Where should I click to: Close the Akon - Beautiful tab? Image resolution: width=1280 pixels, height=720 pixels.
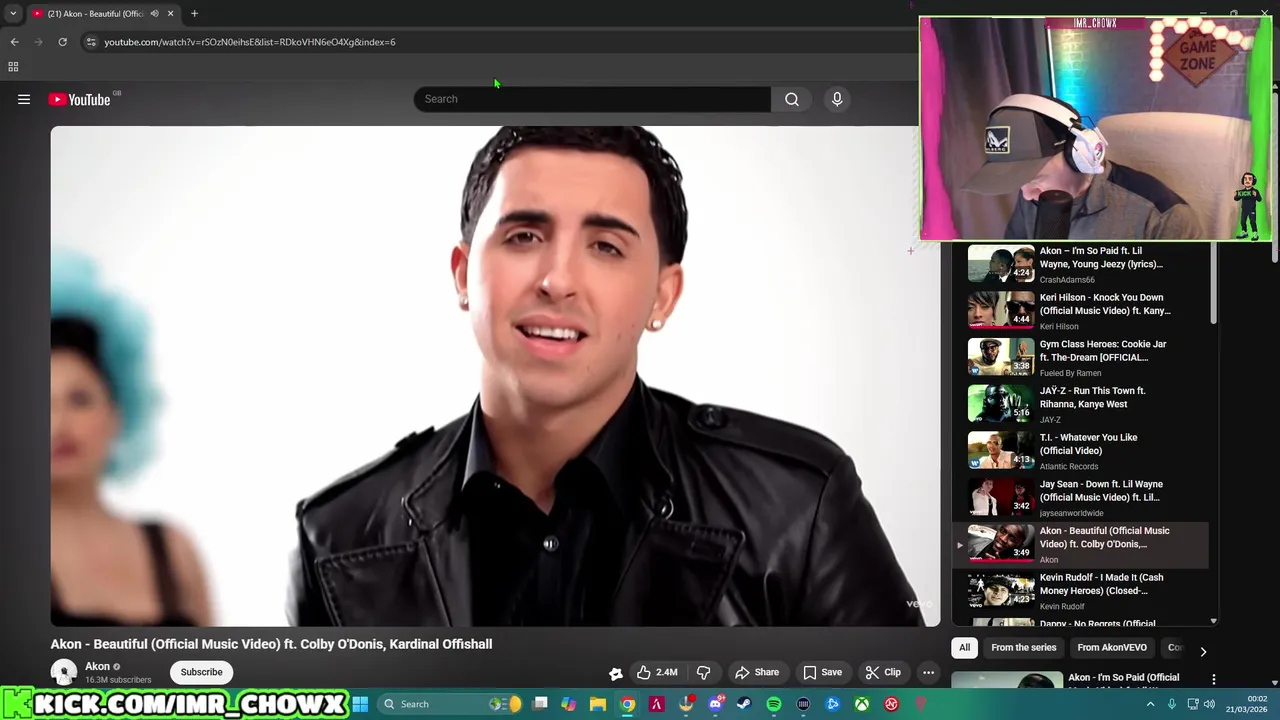click(170, 14)
